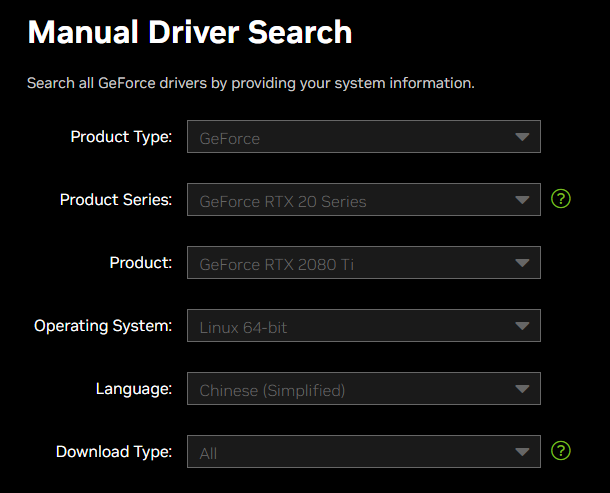This screenshot has height=493, width=610.
Task: Click the 'Operating System:' label
Action: pos(103,326)
